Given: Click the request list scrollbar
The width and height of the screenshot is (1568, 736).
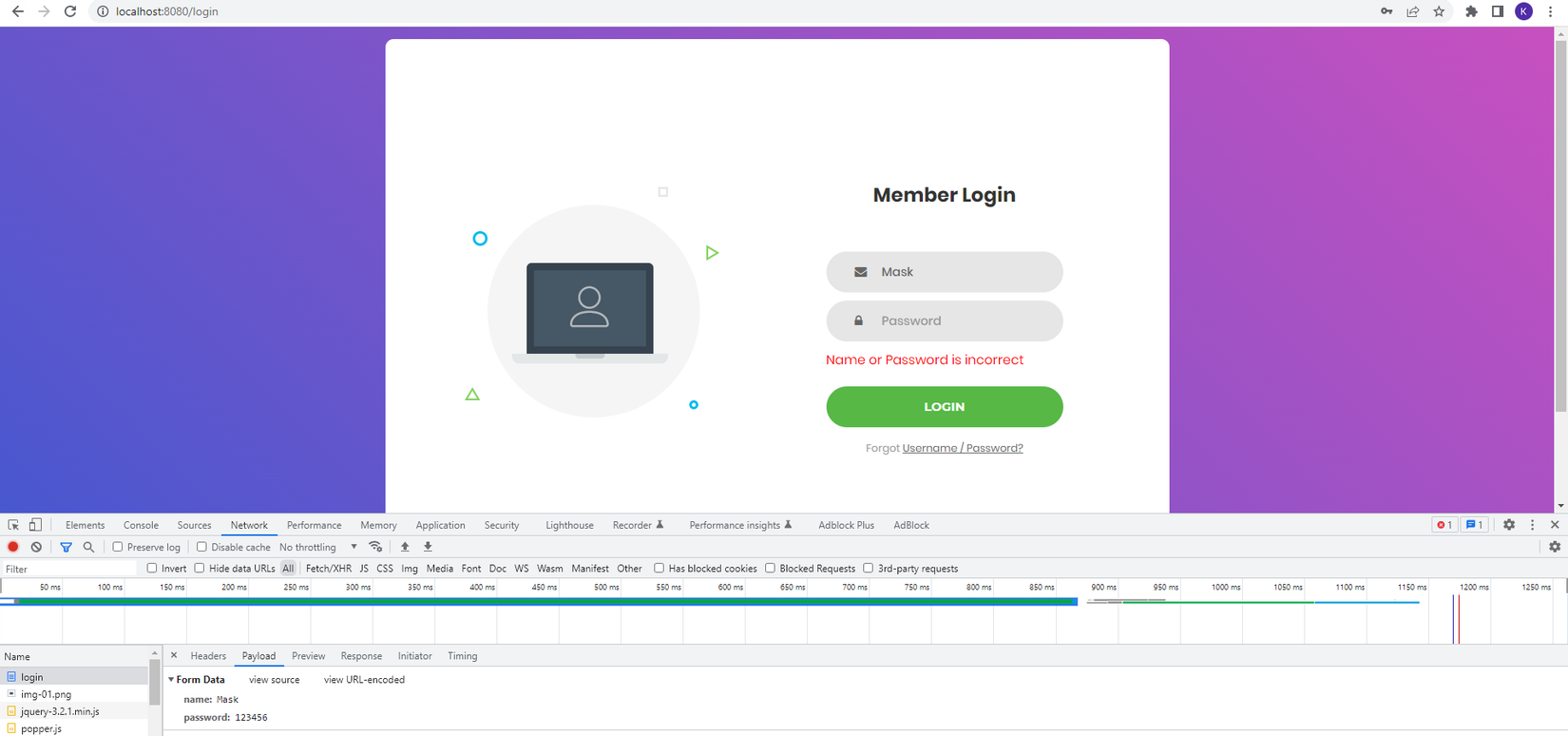Looking at the screenshot, I should (x=154, y=682).
